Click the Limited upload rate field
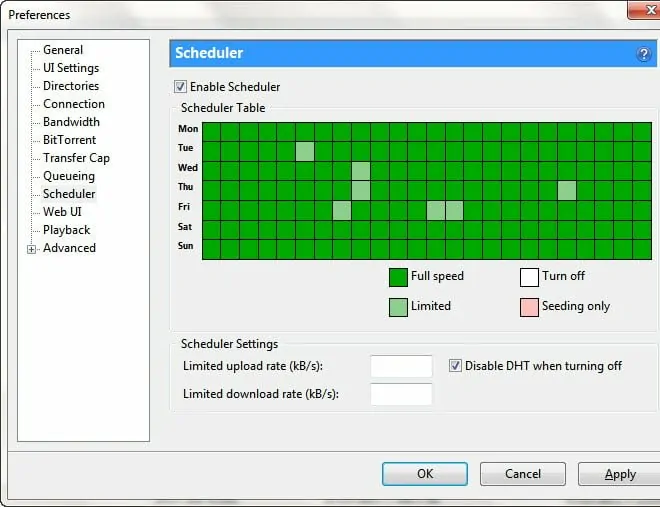 click(401, 366)
